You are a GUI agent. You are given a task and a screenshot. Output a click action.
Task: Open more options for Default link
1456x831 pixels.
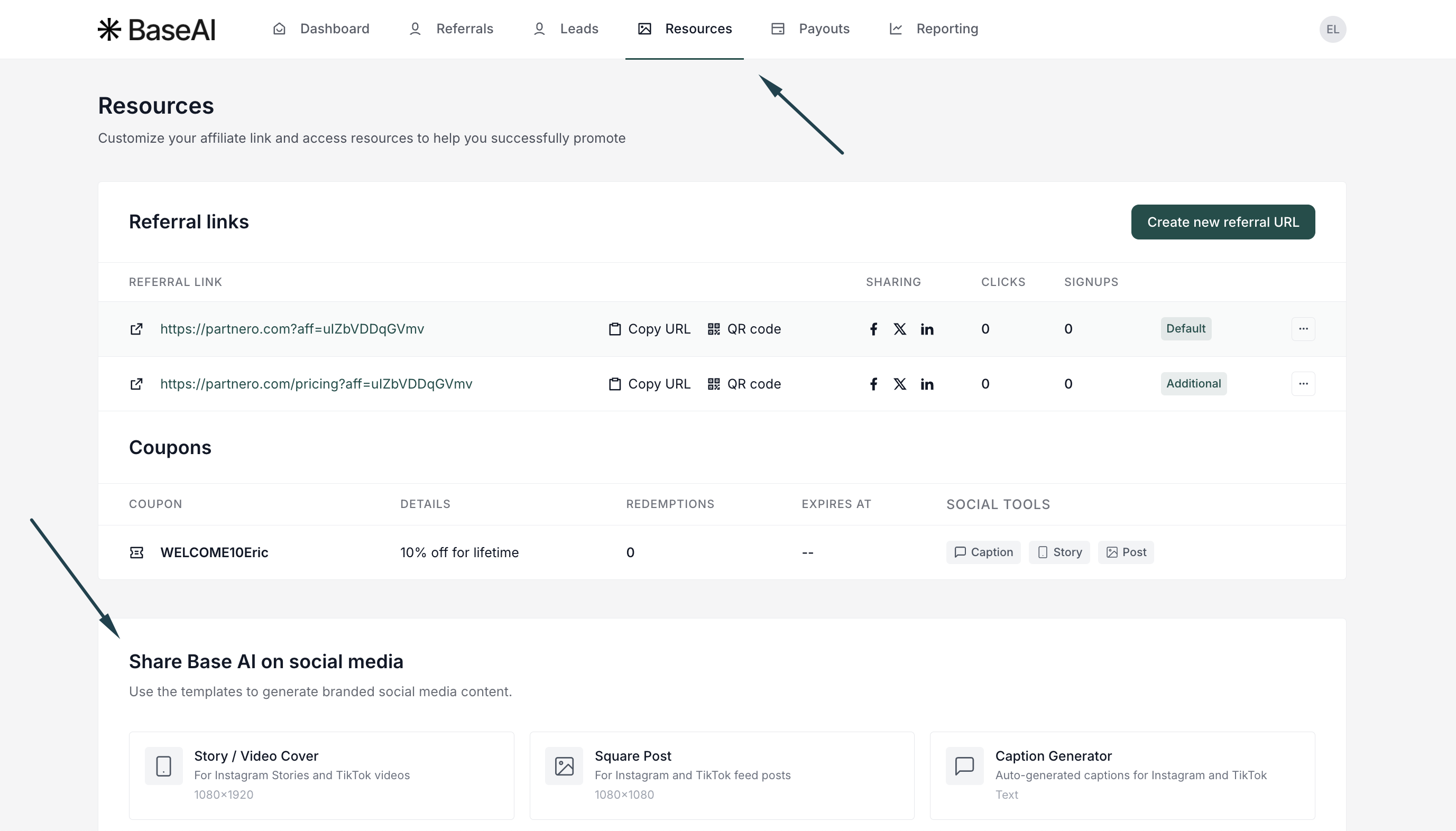[x=1303, y=329]
